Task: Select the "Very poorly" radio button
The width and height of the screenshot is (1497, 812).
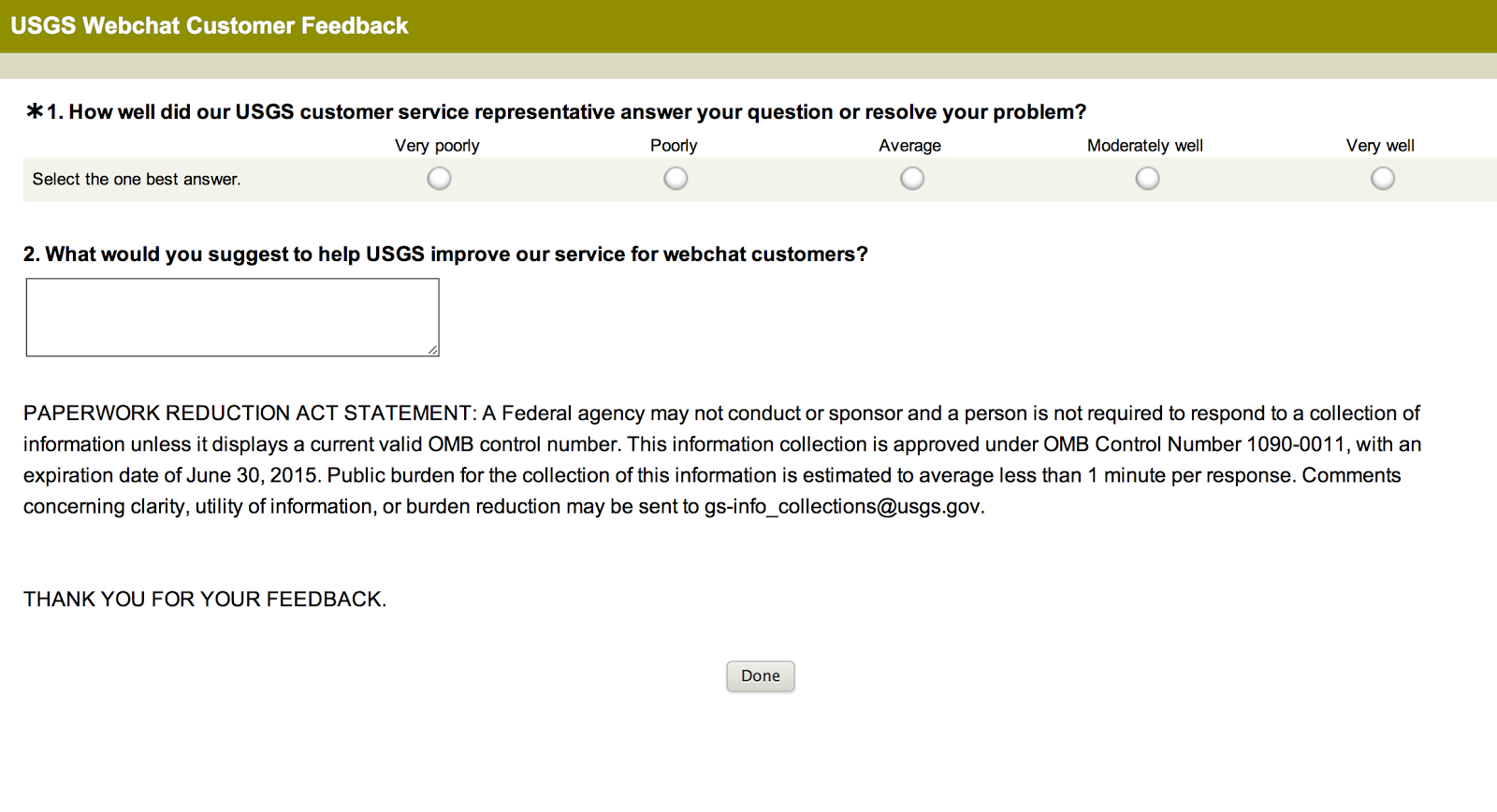Action: [x=439, y=179]
